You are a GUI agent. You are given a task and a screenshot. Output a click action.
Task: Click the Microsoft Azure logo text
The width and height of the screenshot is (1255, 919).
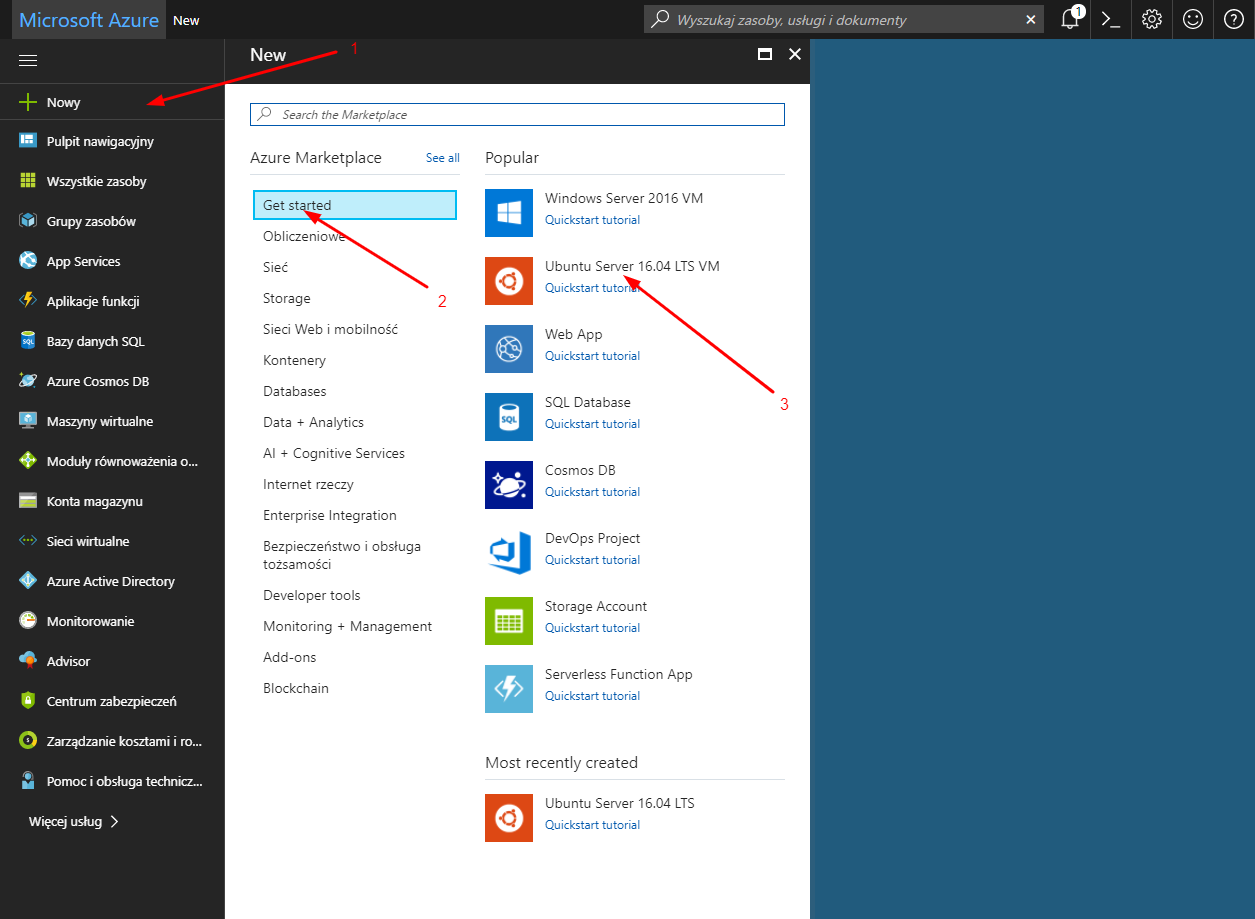pyautogui.click(x=89, y=20)
